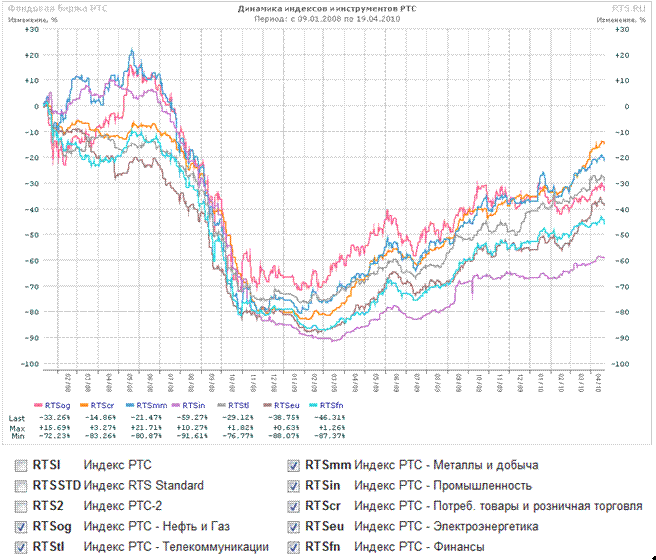Click the +30 left axis label
The image size is (656, 560).
32,29
